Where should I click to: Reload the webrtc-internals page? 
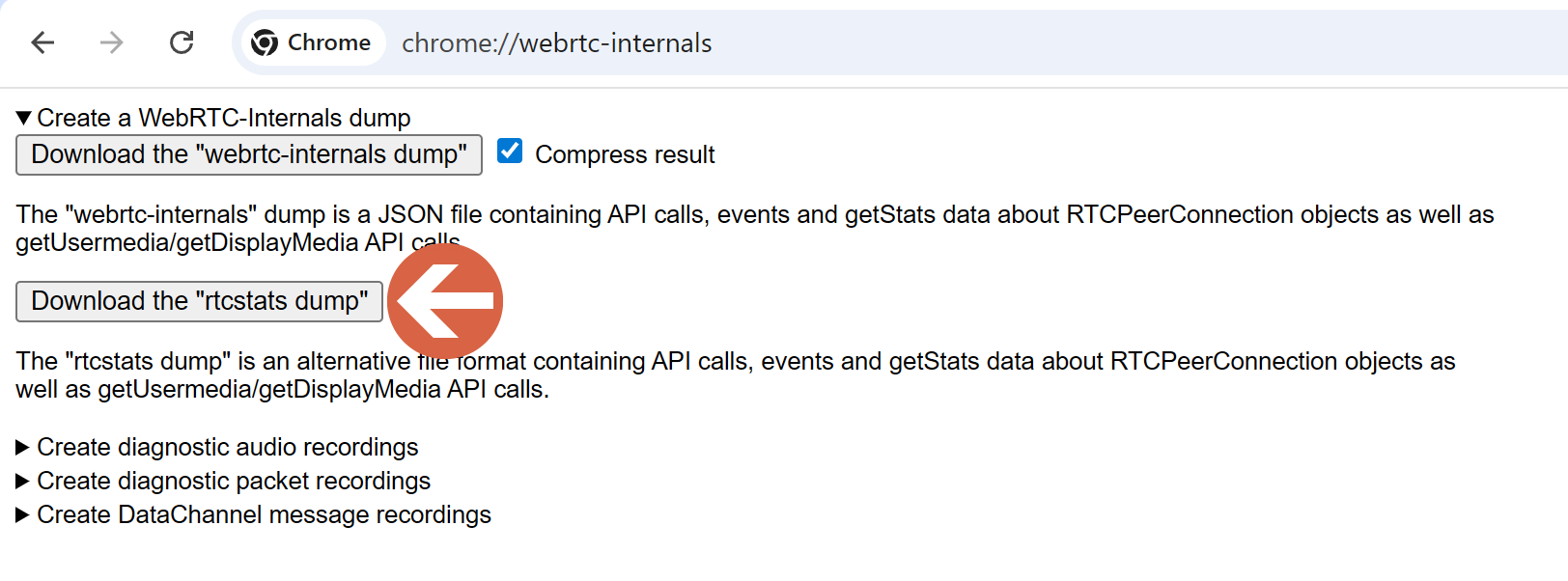tap(182, 42)
